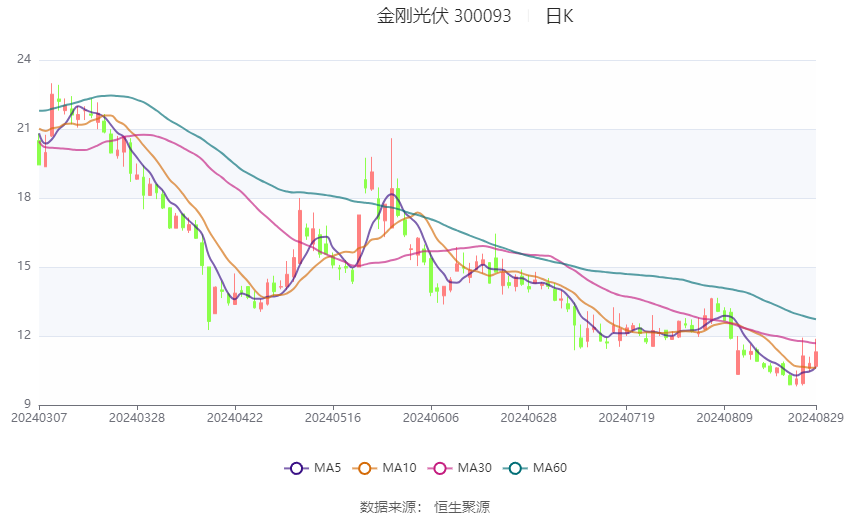Click the 12 price axis label
The height and width of the screenshot is (517, 850).
click(x=24, y=335)
